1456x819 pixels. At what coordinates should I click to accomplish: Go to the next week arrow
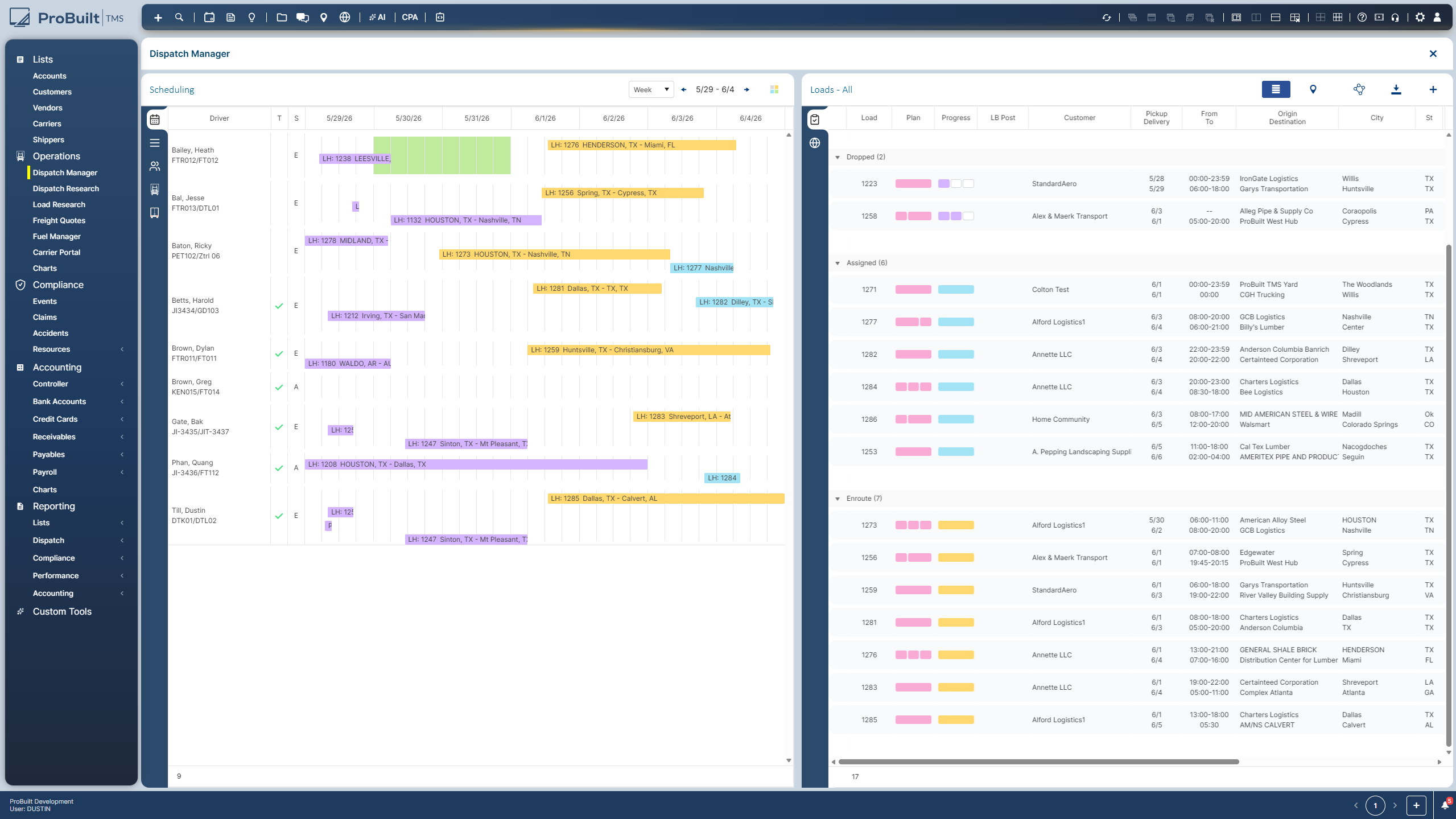point(746,89)
